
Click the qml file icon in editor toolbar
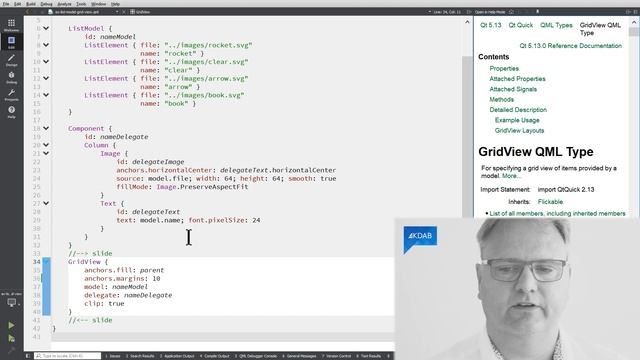coord(51,12)
